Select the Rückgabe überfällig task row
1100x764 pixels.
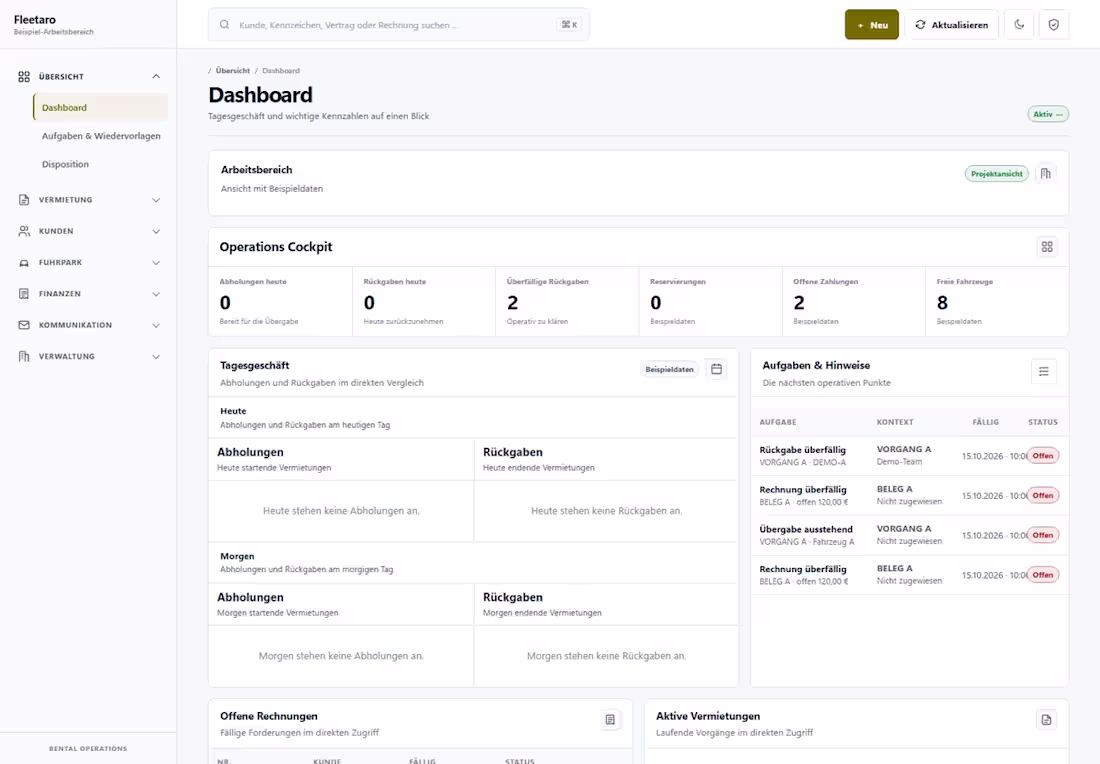tap(910, 455)
